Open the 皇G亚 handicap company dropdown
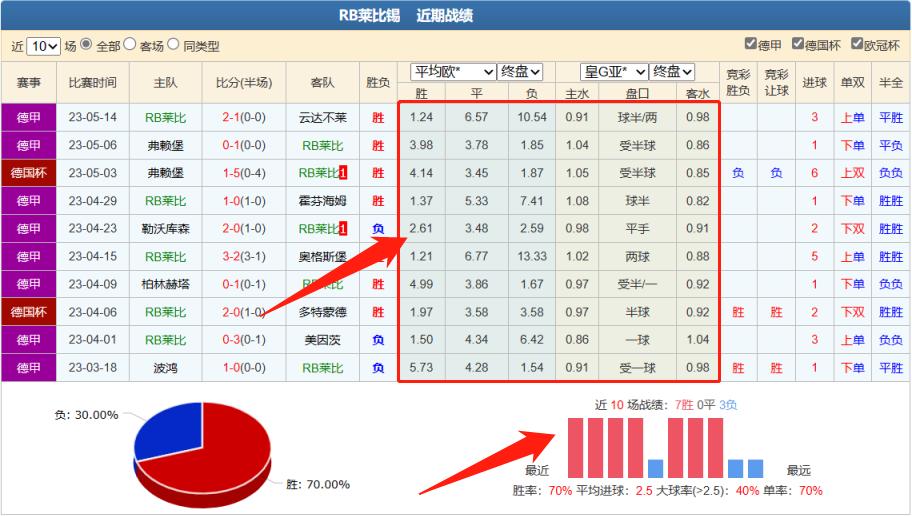Viewport: 912px width, 516px height. pyautogui.click(x=614, y=72)
